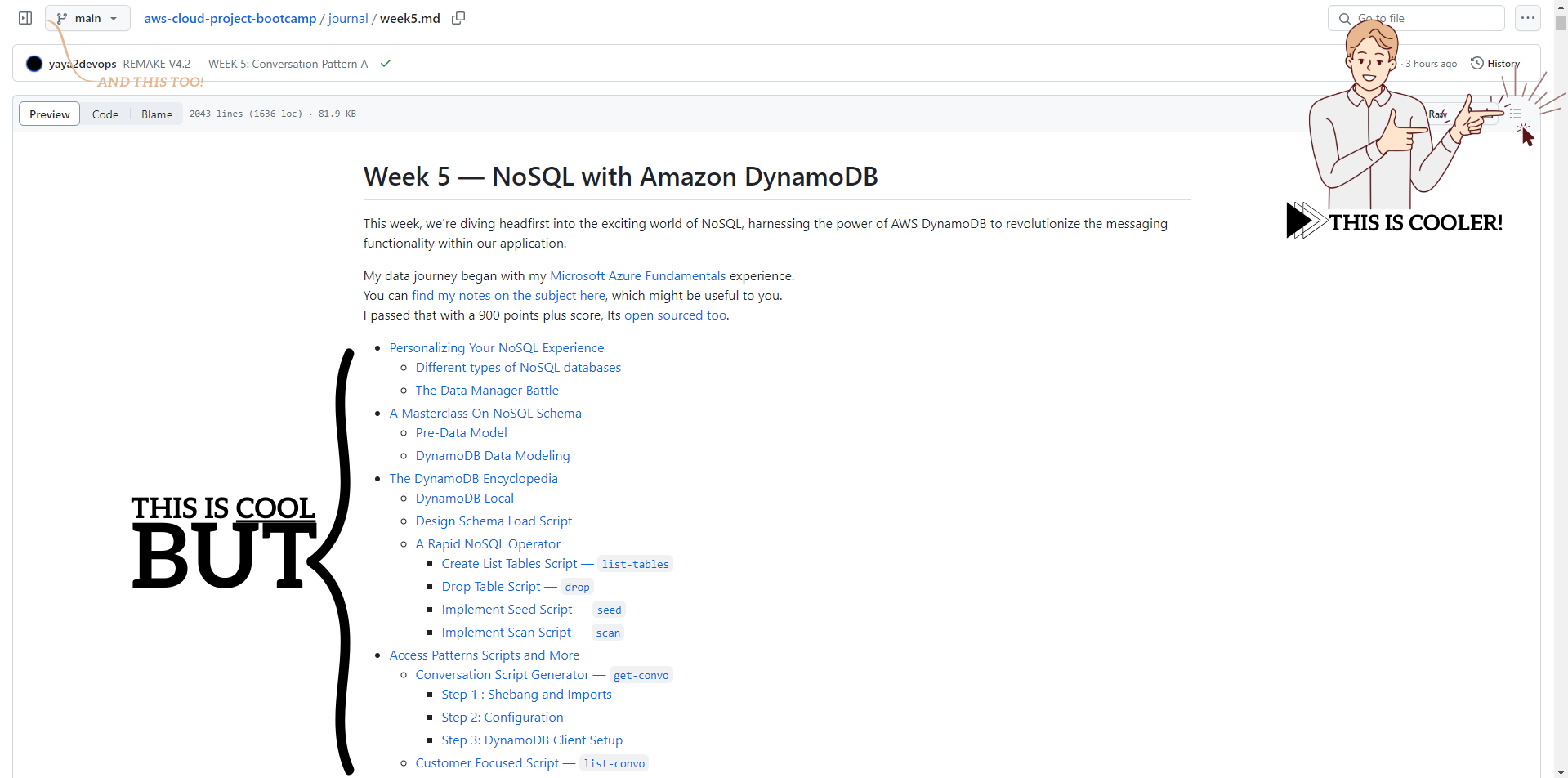Jump to Step 3: DynamoDB Client Setup
Screen dimensions: 1568x778
pos(532,740)
